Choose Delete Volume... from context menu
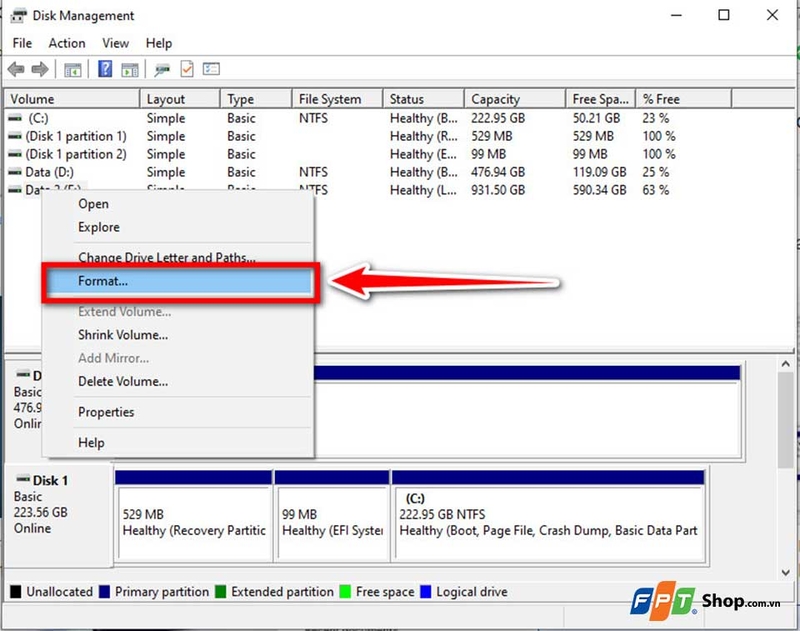This screenshot has width=800, height=631. point(123,382)
